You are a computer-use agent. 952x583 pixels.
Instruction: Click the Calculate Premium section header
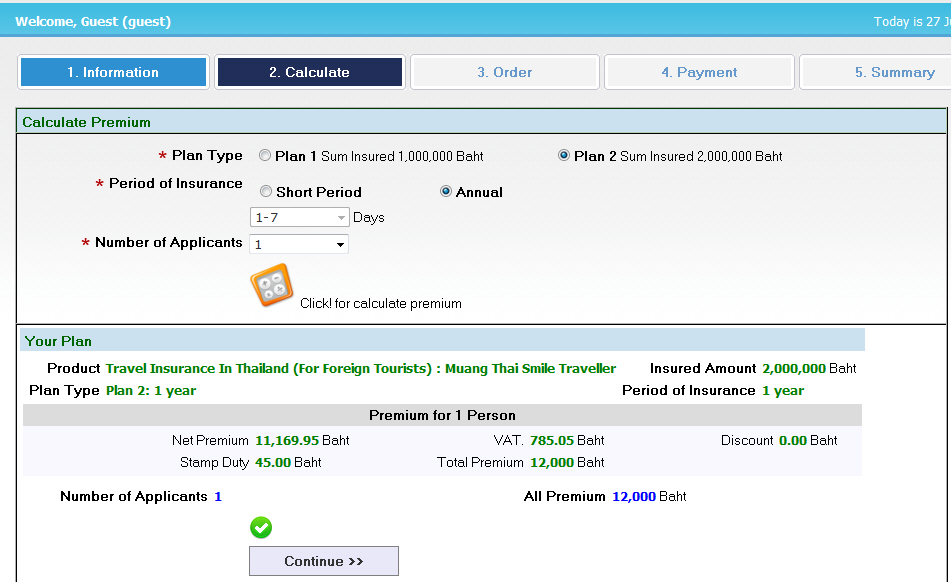(86, 122)
